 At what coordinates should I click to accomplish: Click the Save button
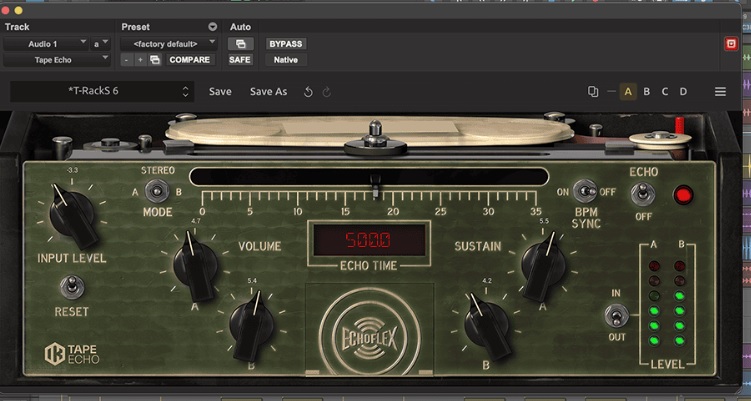click(x=220, y=92)
